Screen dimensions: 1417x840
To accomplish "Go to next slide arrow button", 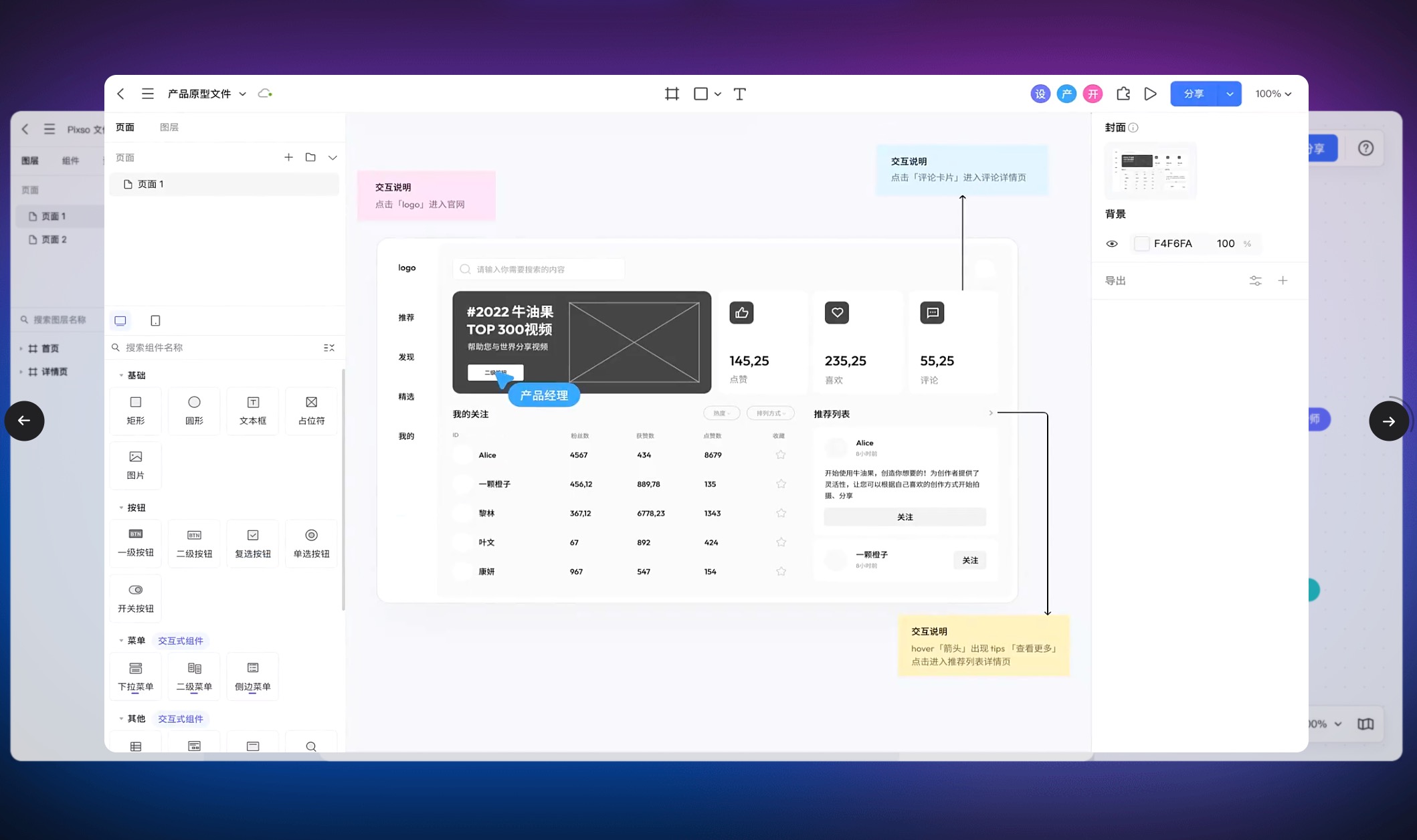I will pos(1389,421).
